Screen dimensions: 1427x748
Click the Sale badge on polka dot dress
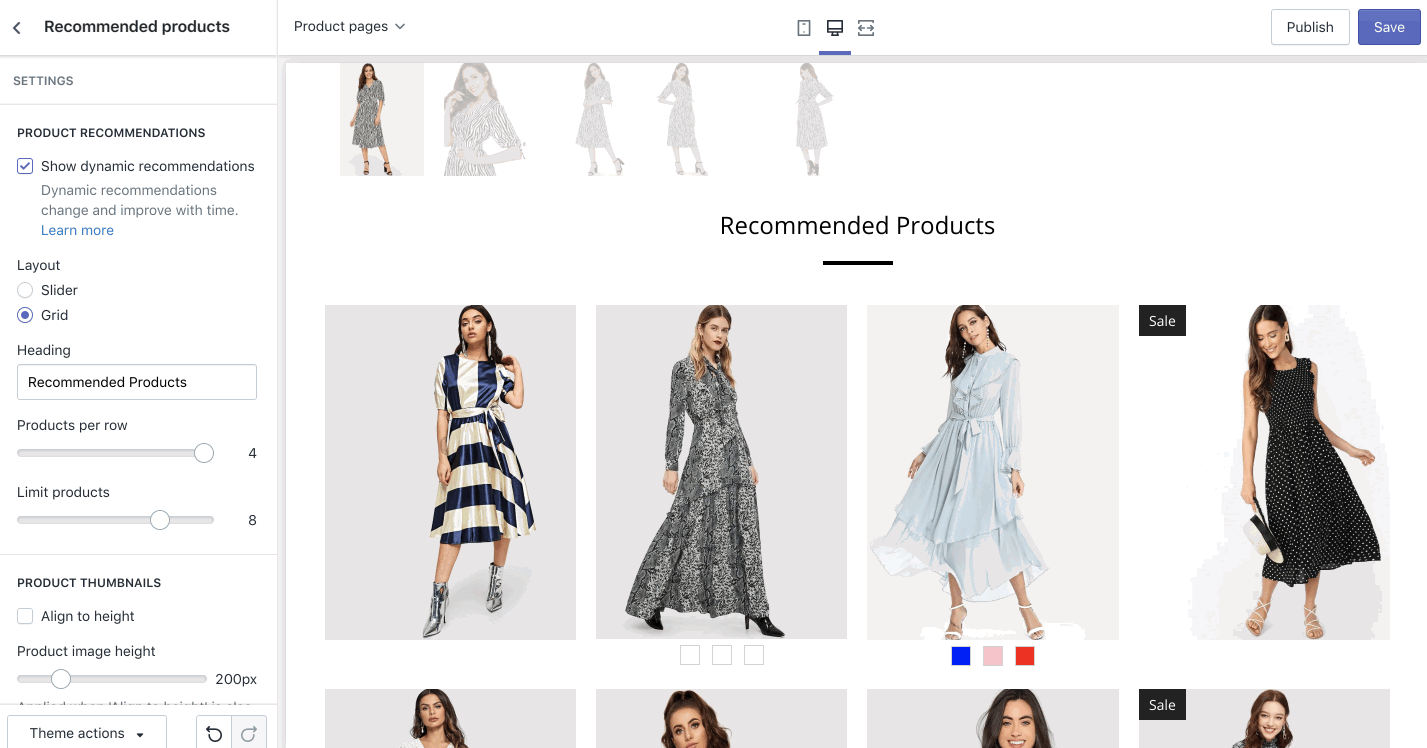[1162, 321]
